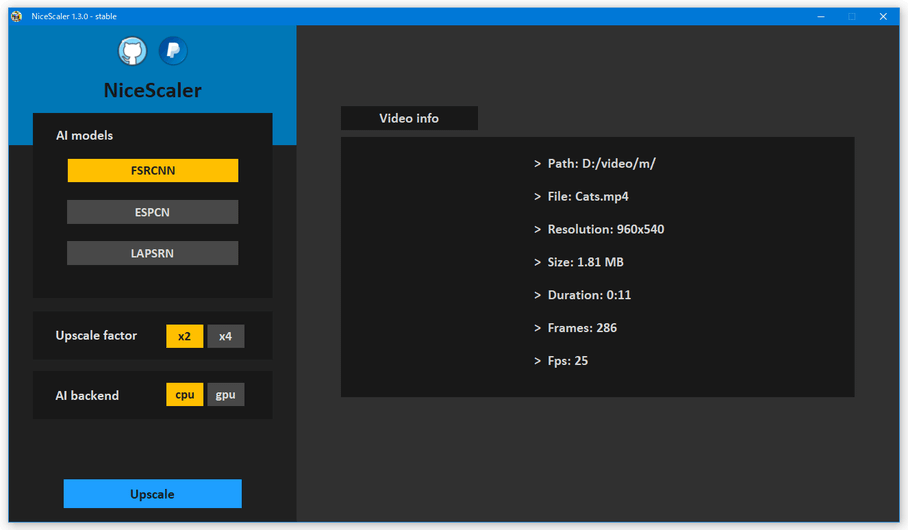Minimize the NiceScaler window
The height and width of the screenshot is (530, 908).
point(821,16)
